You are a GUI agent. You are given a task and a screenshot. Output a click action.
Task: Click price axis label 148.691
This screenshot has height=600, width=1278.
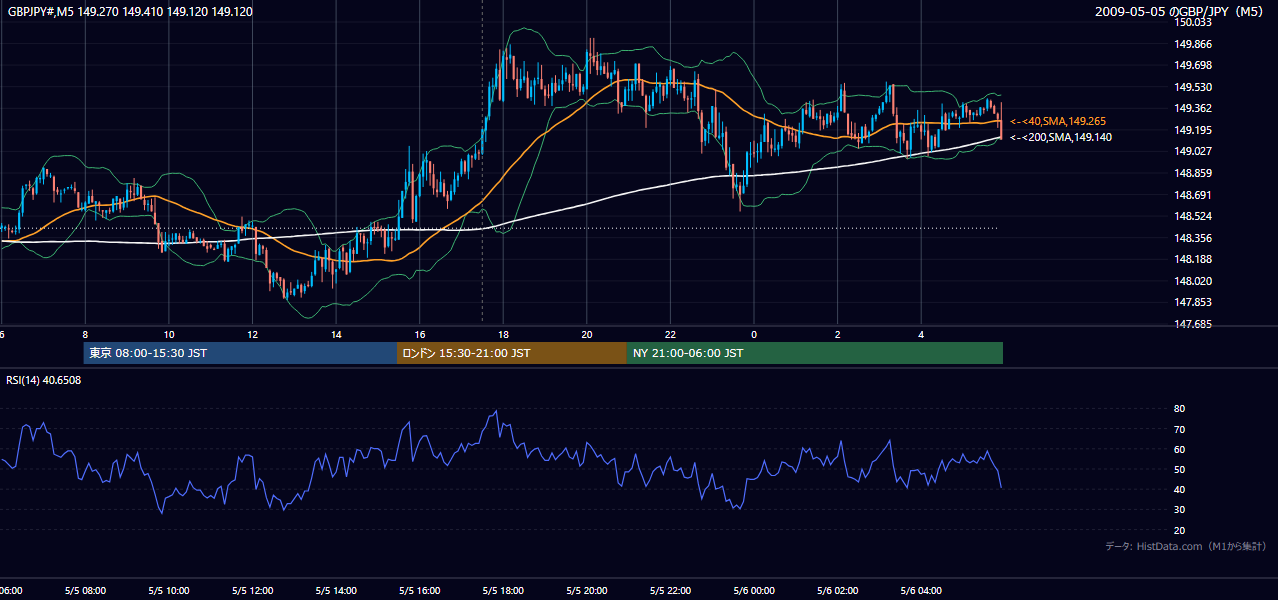pos(1193,195)
